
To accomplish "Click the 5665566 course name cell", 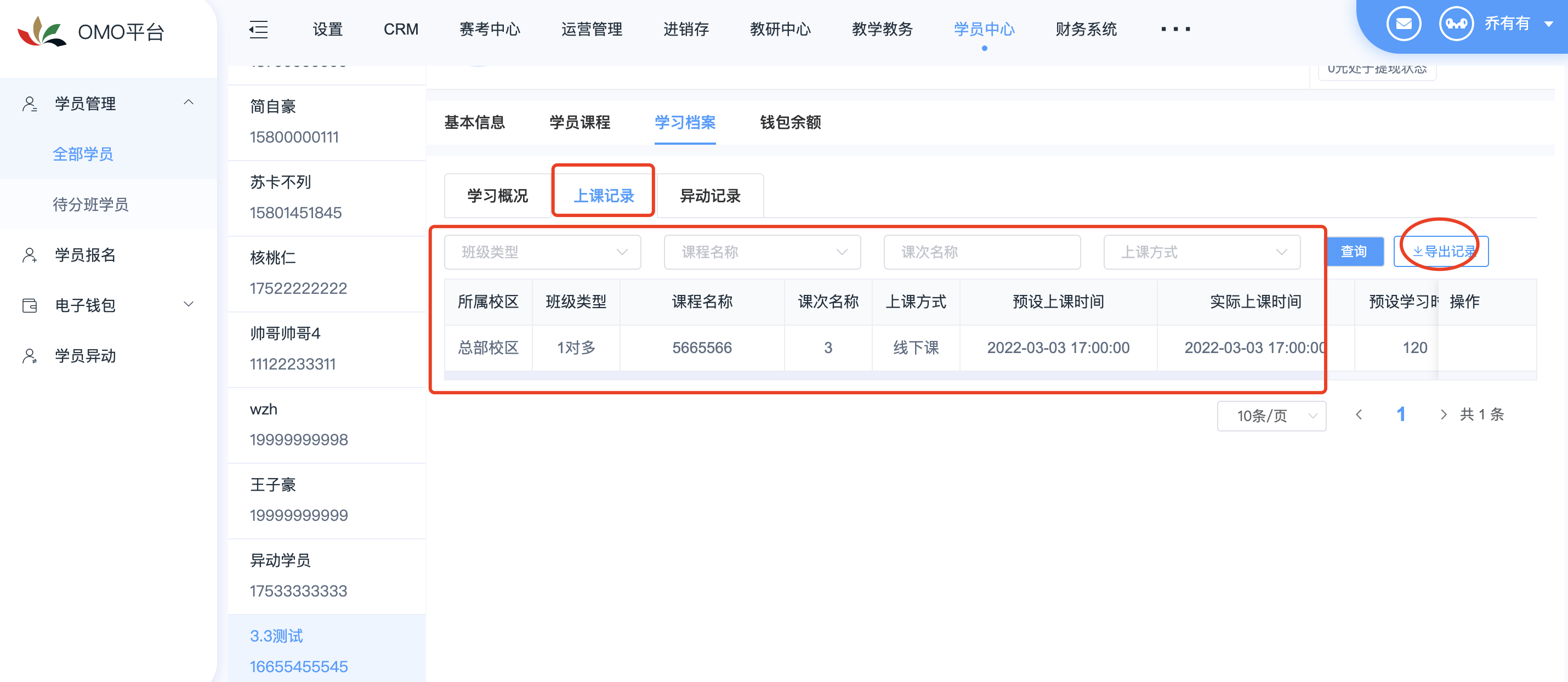I will pos(702,348).
